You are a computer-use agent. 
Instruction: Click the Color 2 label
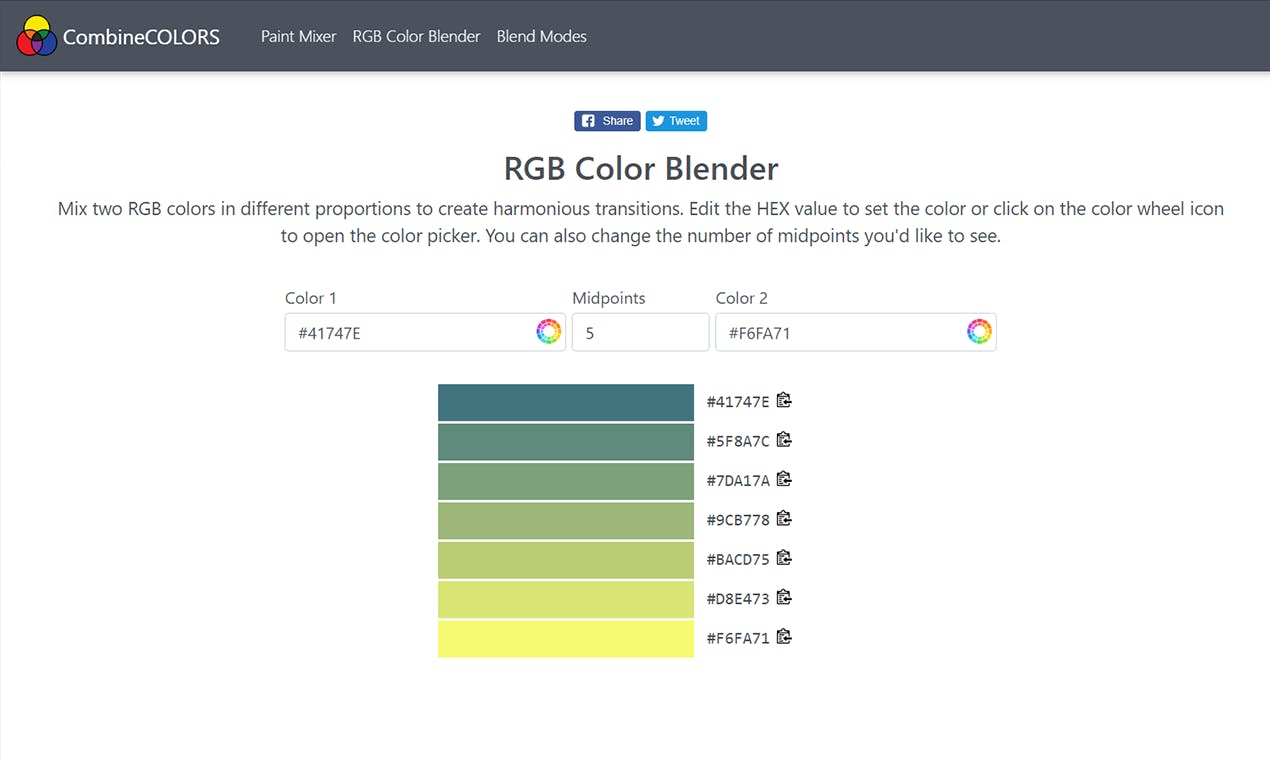tap(742, 298)
